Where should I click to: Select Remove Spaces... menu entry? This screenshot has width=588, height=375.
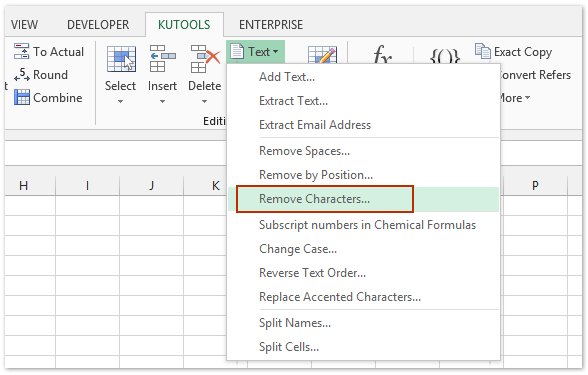(363, 151)
